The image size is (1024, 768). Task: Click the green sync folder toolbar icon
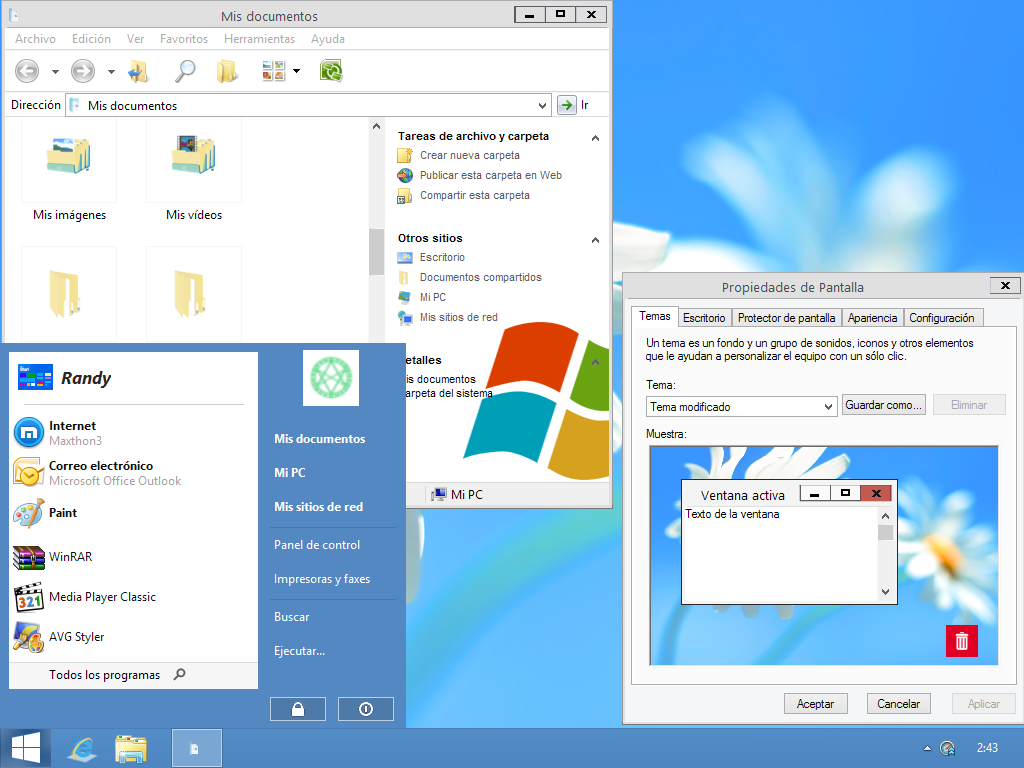coord(331,71)
